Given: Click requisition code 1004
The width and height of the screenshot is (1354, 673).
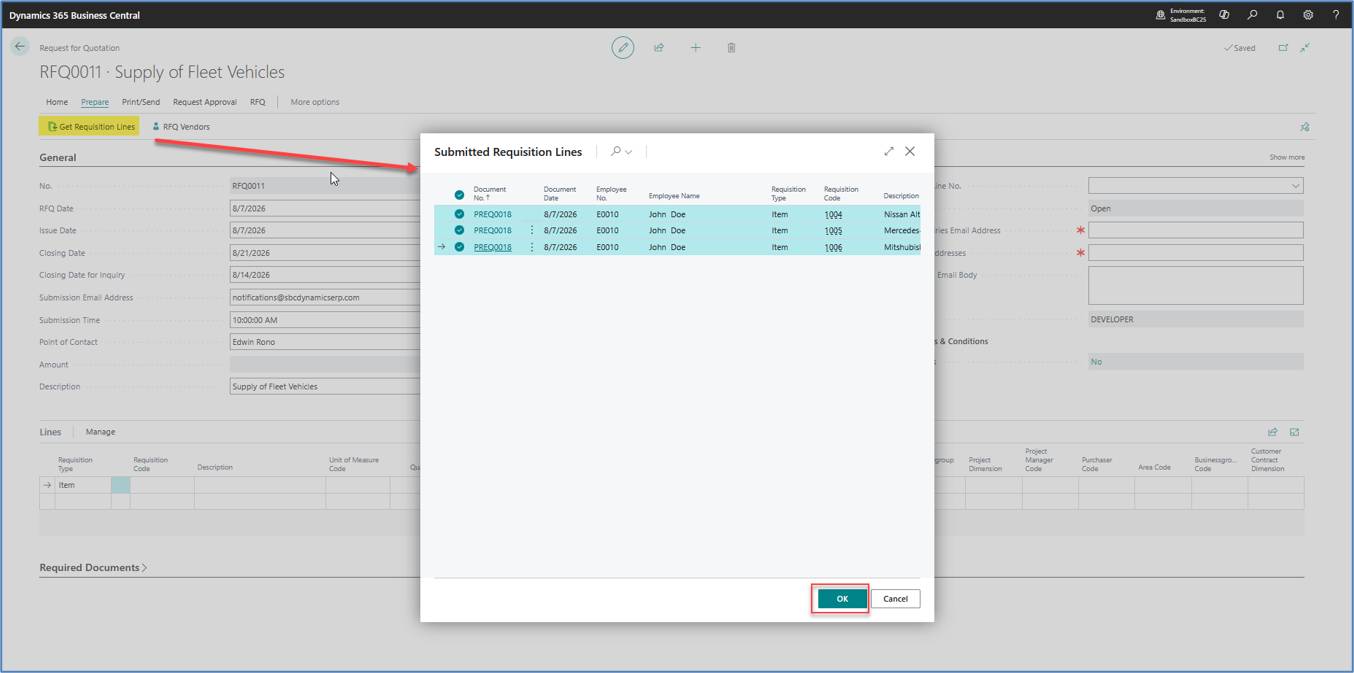Looking at the screenshot, I should pos(833,214).
